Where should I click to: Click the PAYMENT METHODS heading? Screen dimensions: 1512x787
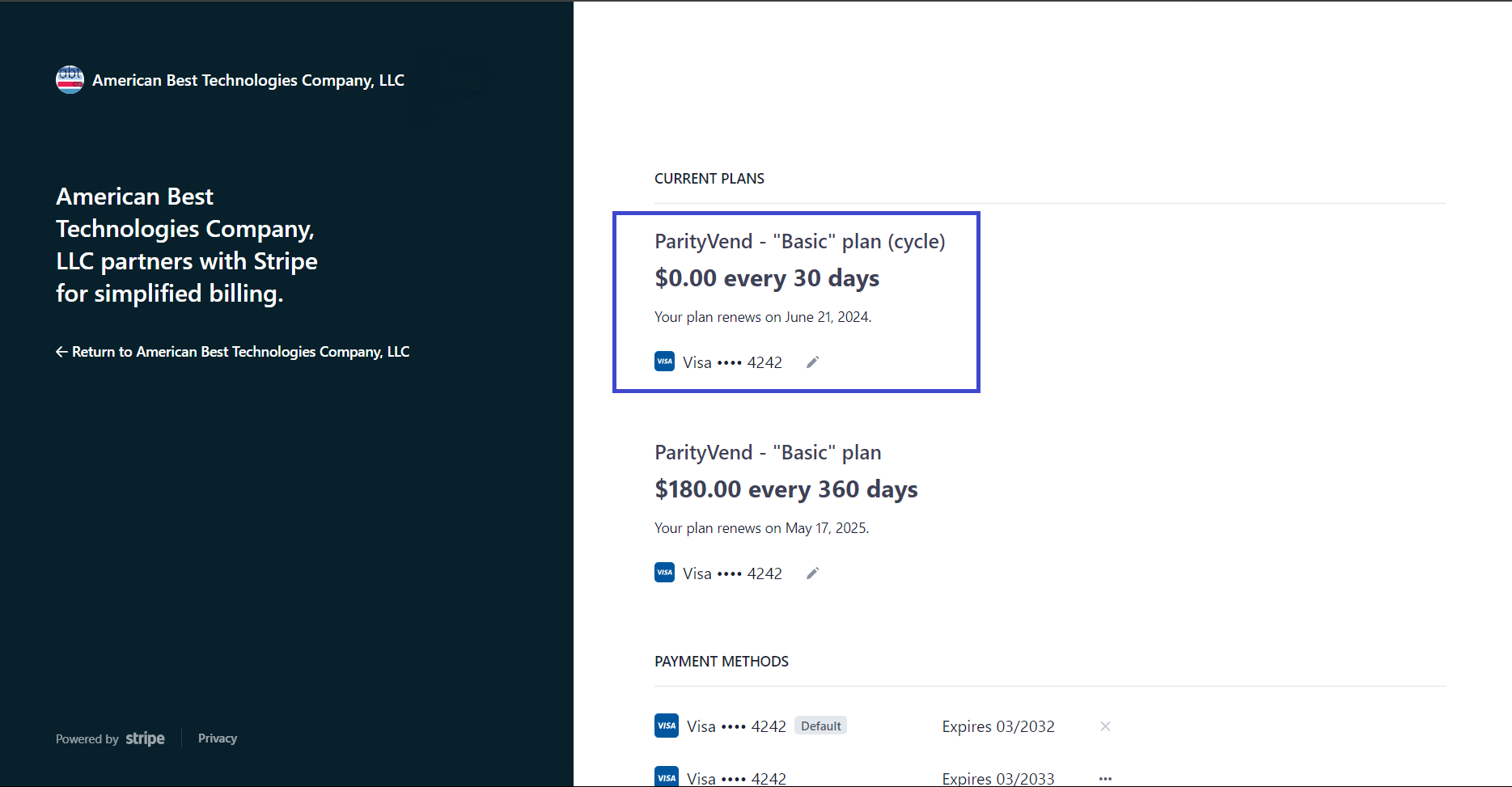tap(722, 662)
